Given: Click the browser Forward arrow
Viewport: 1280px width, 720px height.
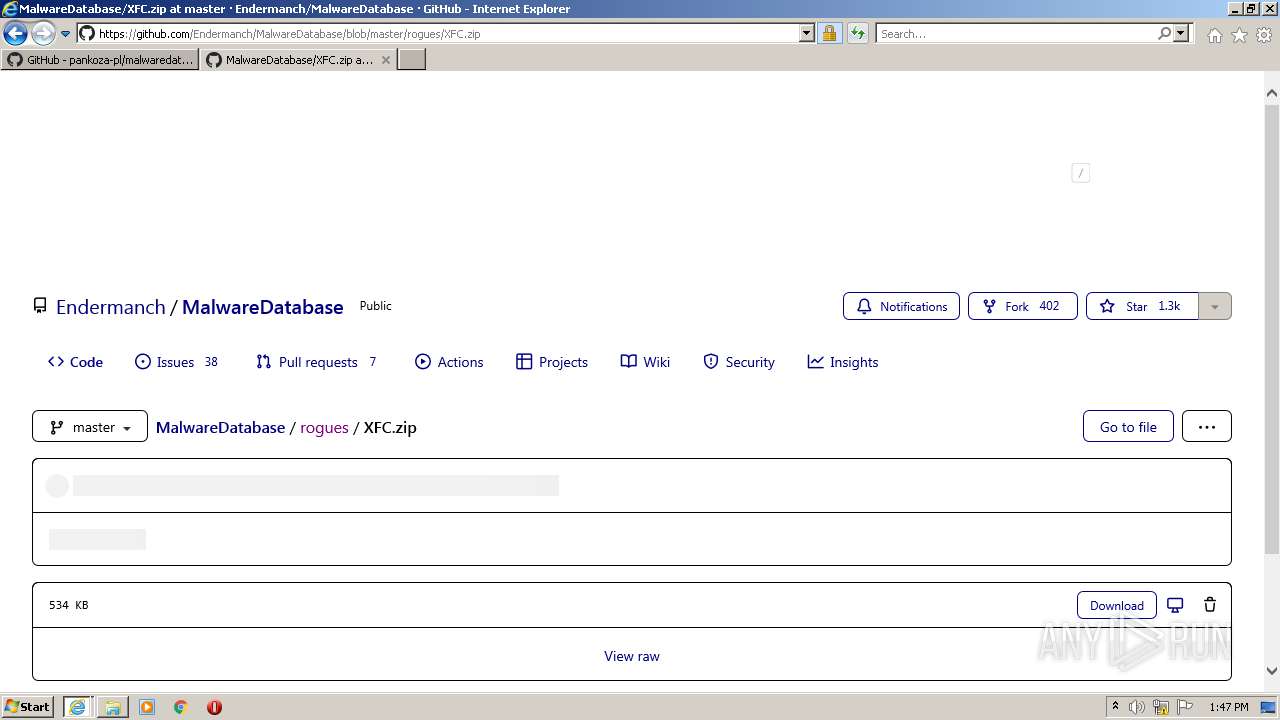Looking at the screenshot, I should pyautogui.click(x=43, y=34).
